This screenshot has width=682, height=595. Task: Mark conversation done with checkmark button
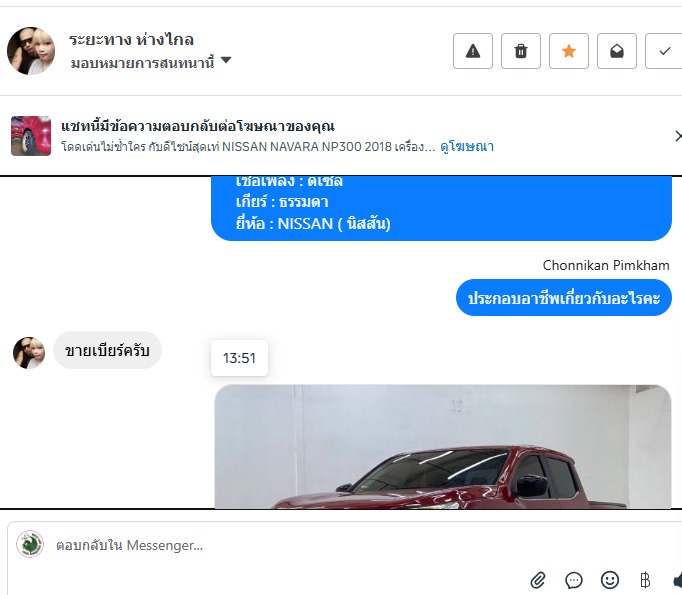(x=664, y=51)
